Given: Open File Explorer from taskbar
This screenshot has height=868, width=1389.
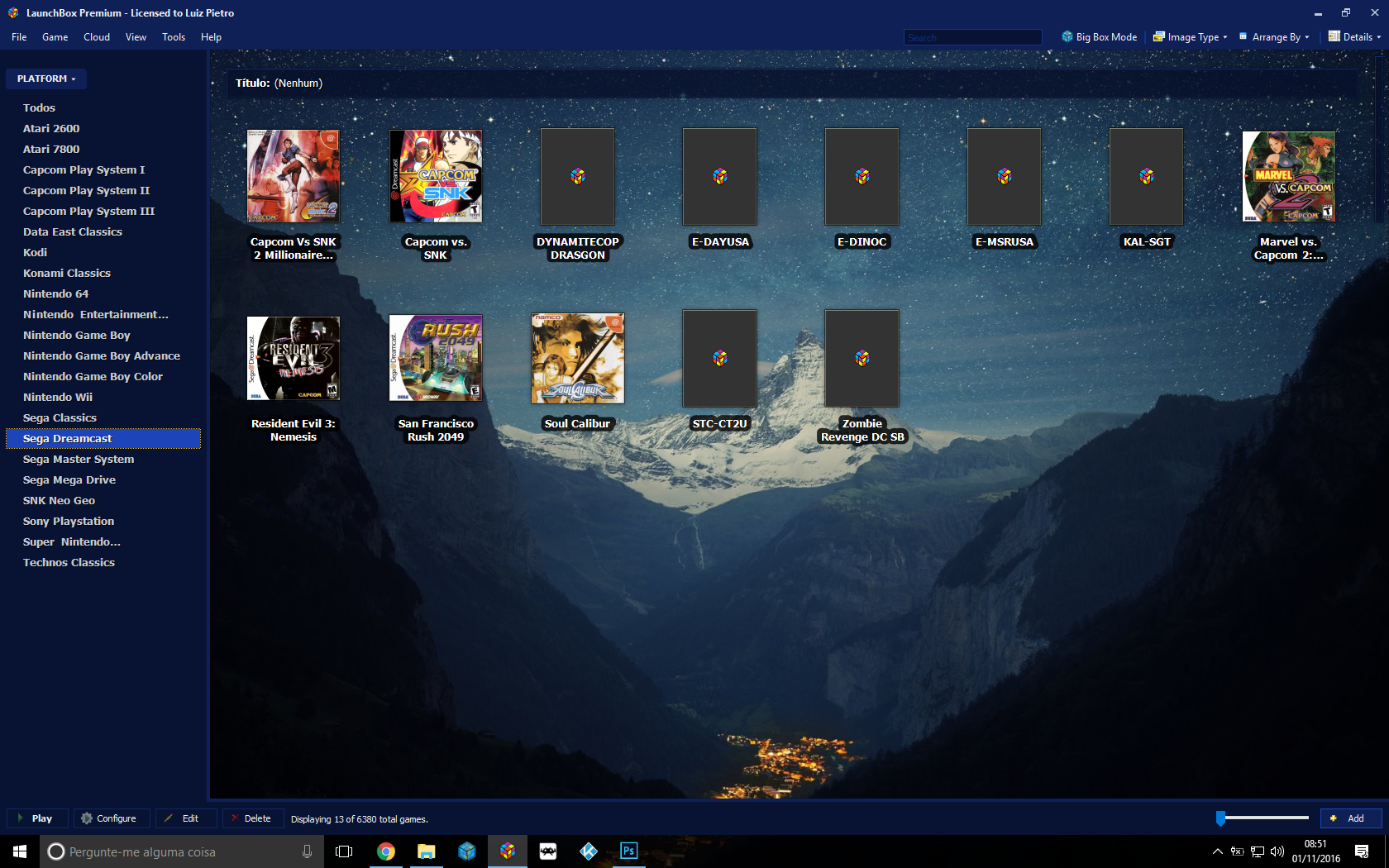Looking at the screenshot, I should [426, 851].
